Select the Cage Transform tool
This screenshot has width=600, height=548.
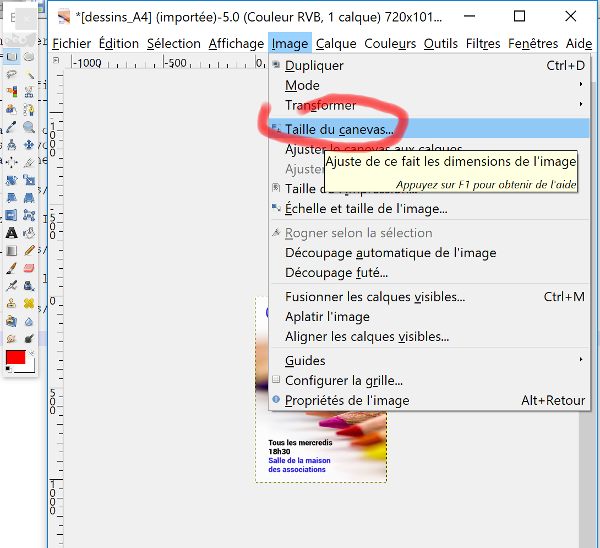[29, 215]
